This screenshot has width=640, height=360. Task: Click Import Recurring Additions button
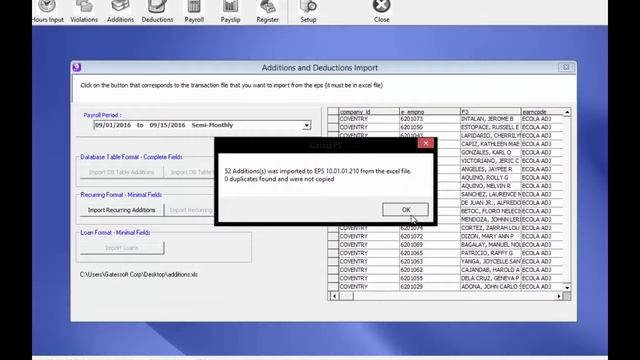point(122,210)
